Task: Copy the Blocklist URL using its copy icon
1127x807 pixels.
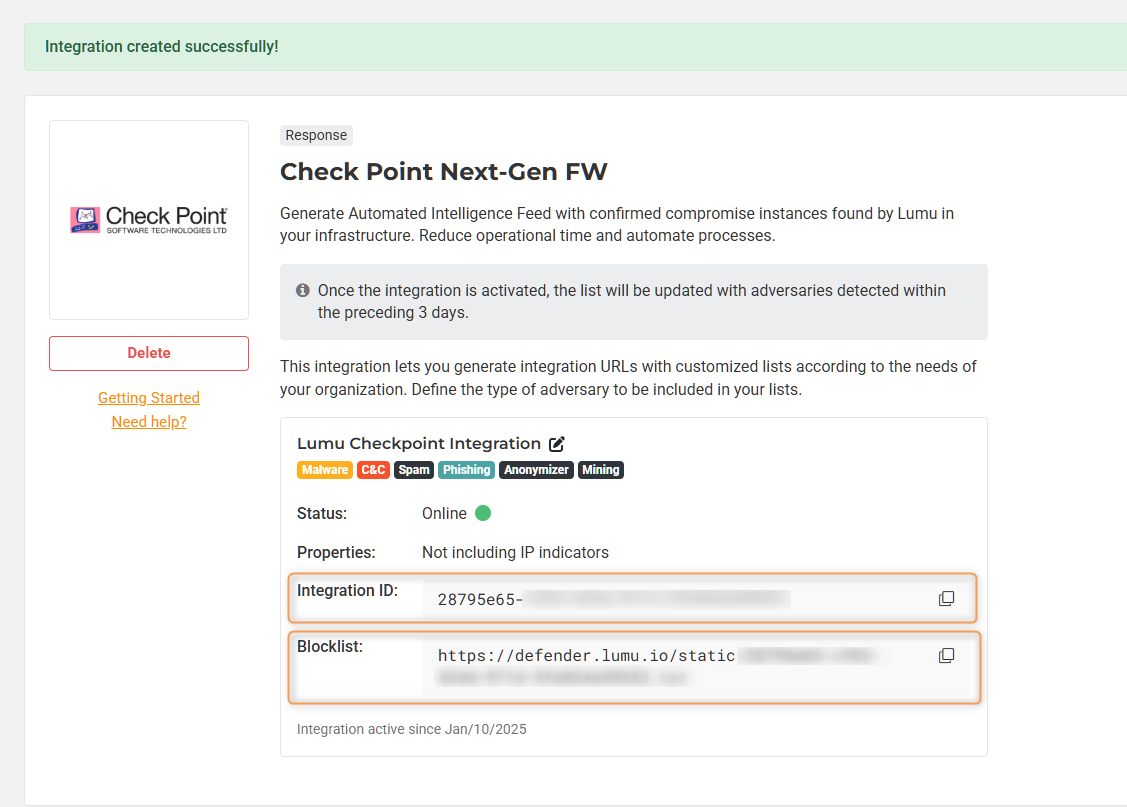Action: pos(946,655)
